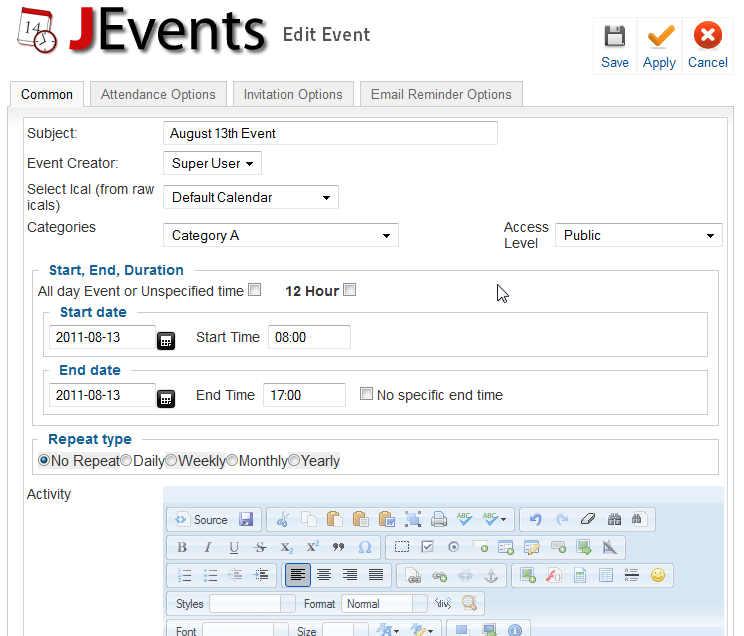Increase indent in editor
744x636 pixels.
pos(261,575)
